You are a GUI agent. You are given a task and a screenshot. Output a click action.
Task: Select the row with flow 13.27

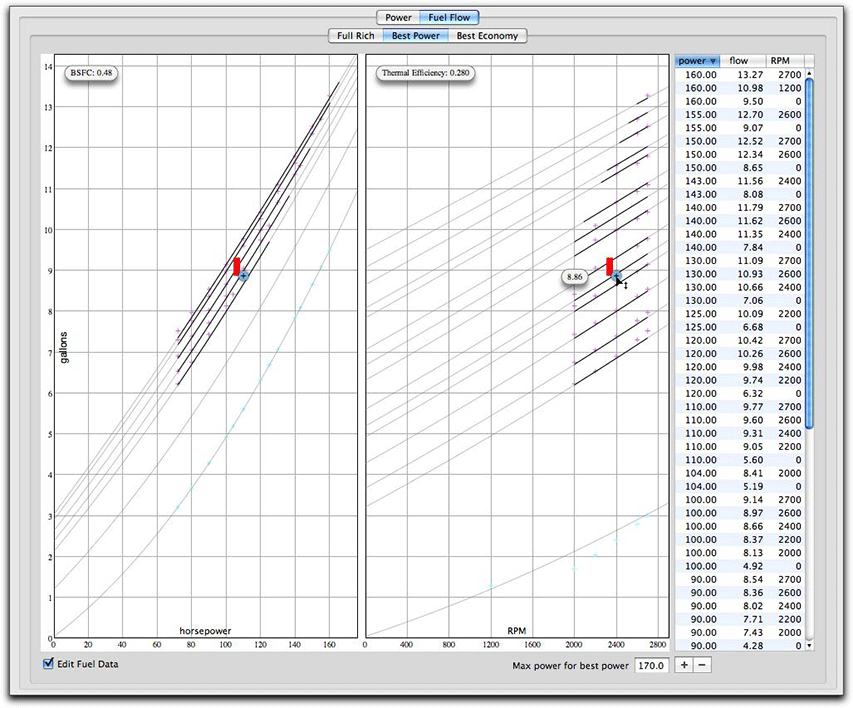pos(741,75)
